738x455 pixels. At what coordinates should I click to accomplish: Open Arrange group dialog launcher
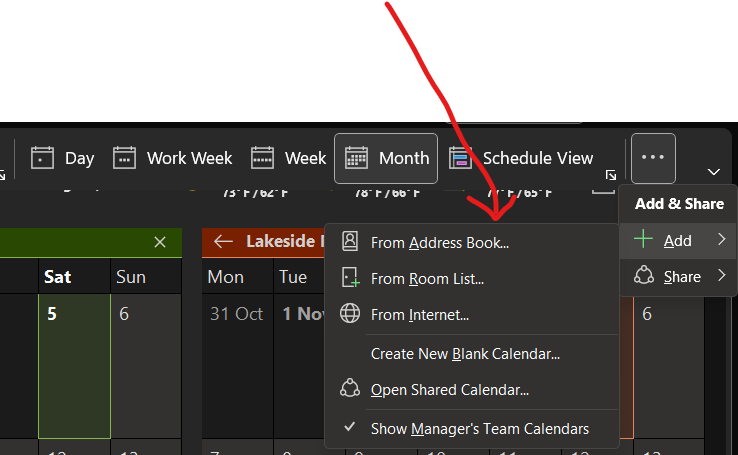click(x=611, y=176)
